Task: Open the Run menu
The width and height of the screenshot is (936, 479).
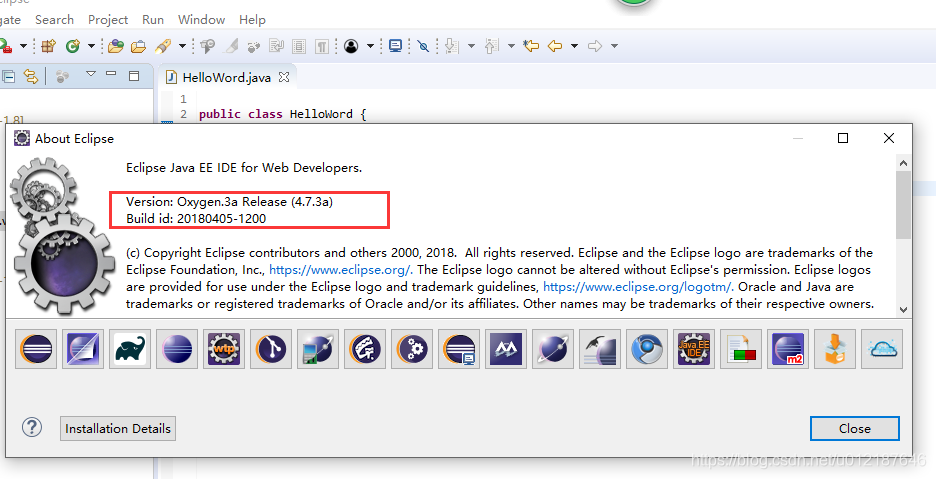Action: coord(153,20)
